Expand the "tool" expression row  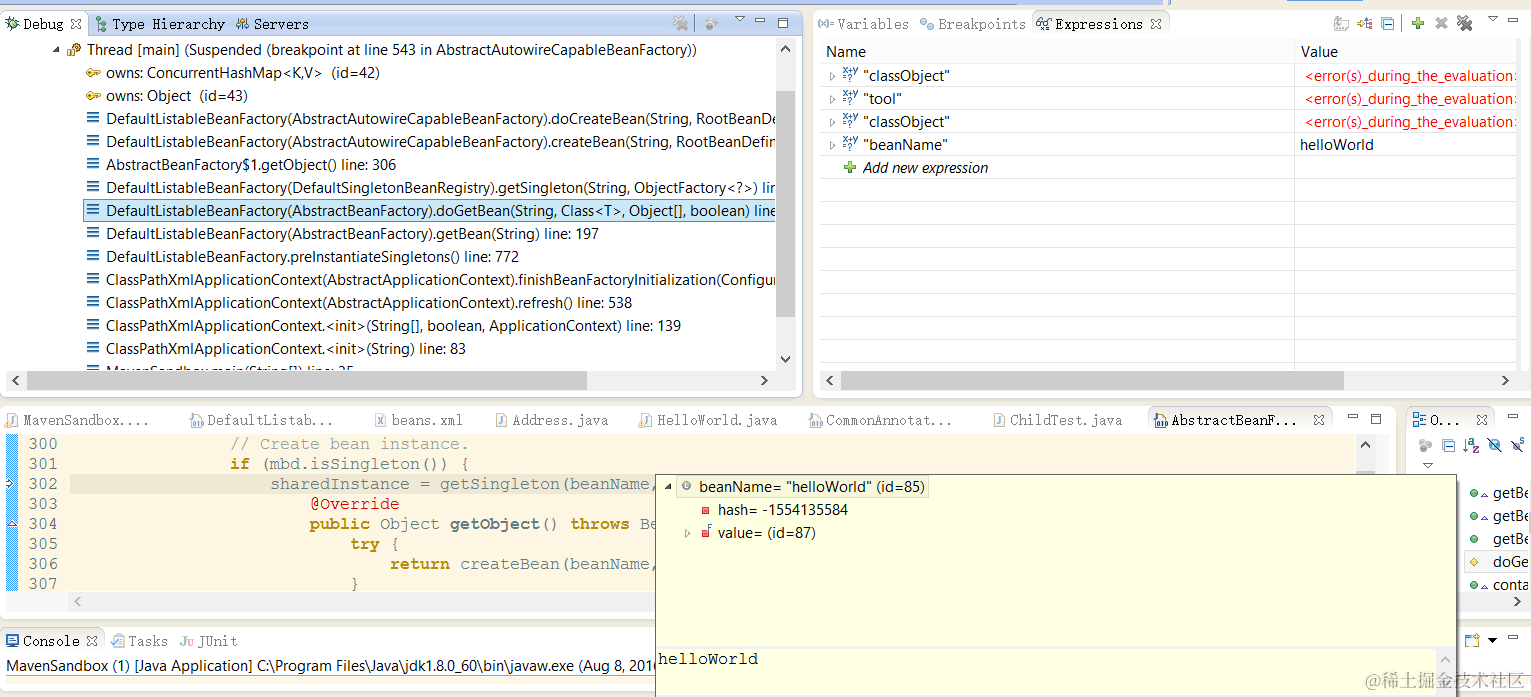point(832,99)
